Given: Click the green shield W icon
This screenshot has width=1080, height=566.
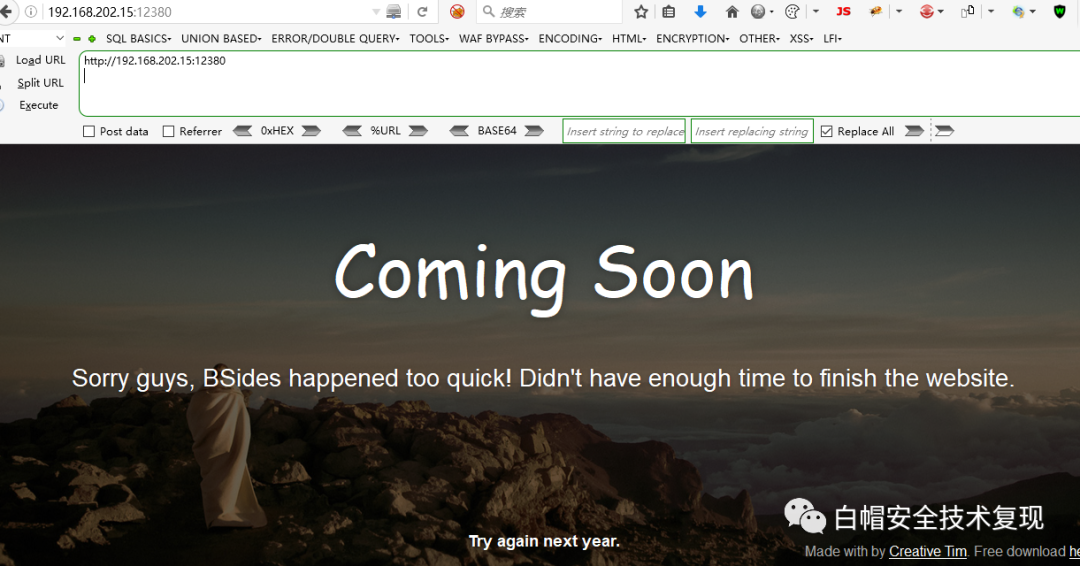Looking at the screenshot, I should pyautogui.click(x=1059, y=12).
